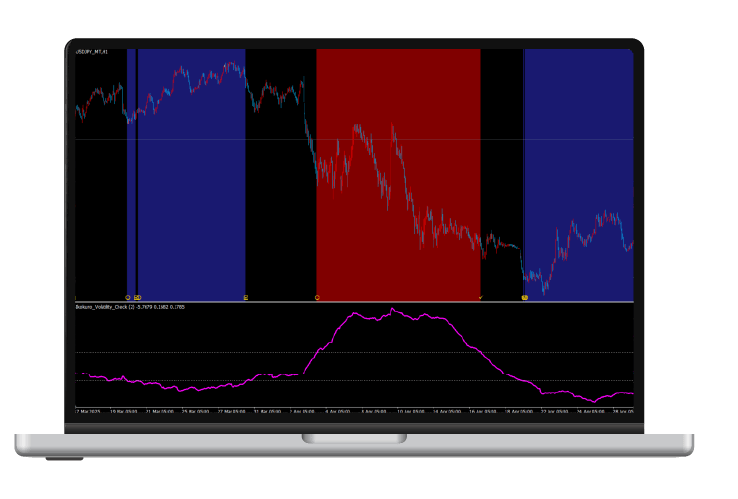This screenshot has height=499, width=738.
Task: Click the USDJPY_MT,H1 chart symbol label
Action: point(92,52)
